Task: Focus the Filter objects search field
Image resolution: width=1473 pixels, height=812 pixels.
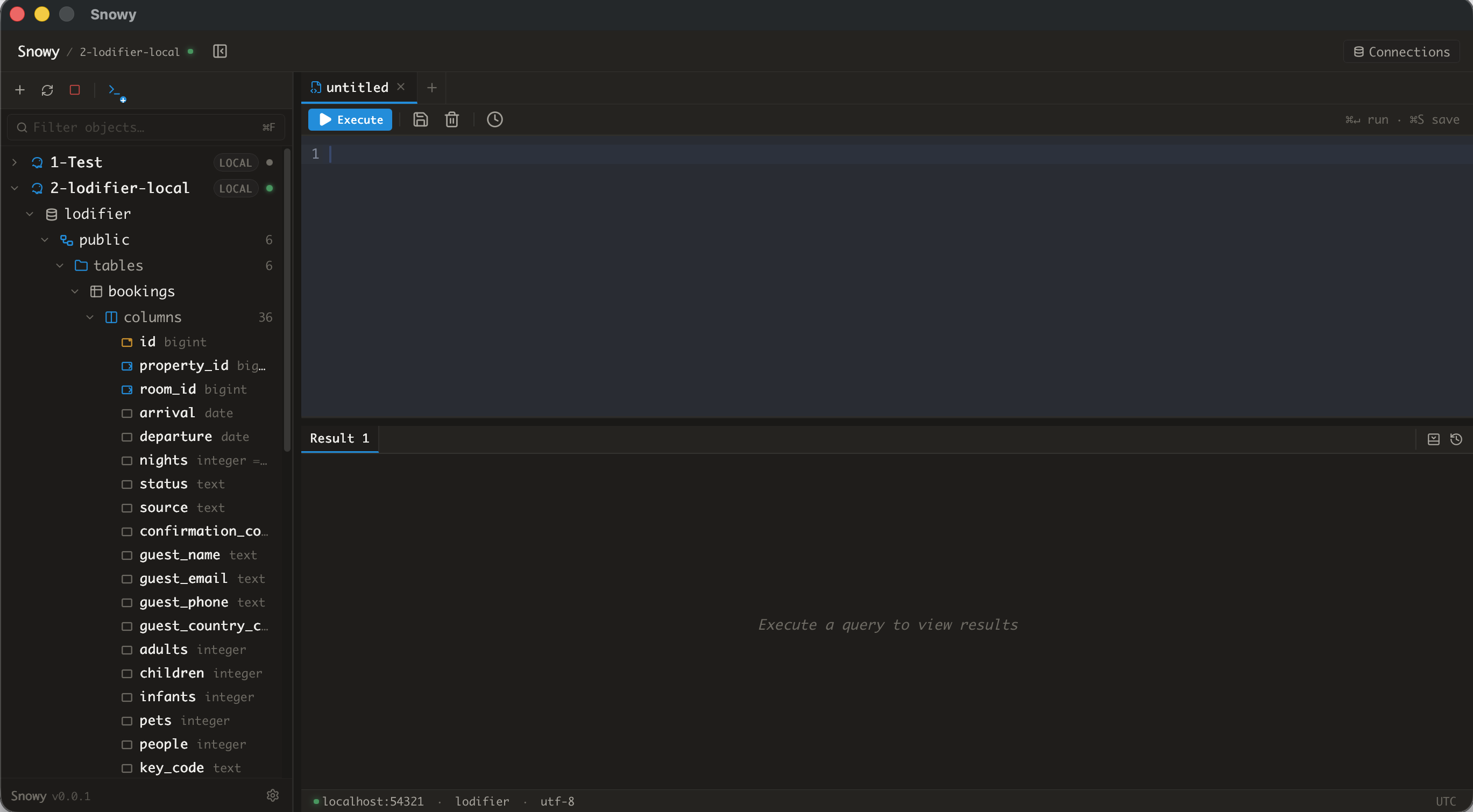Action: [146, 127]
